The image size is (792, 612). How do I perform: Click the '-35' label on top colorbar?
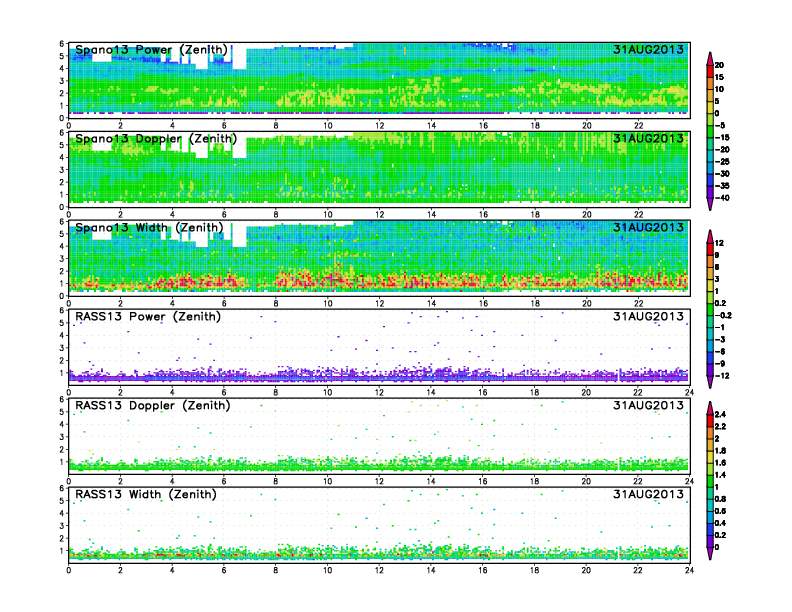pyautogui.click(x=722, y=186)
